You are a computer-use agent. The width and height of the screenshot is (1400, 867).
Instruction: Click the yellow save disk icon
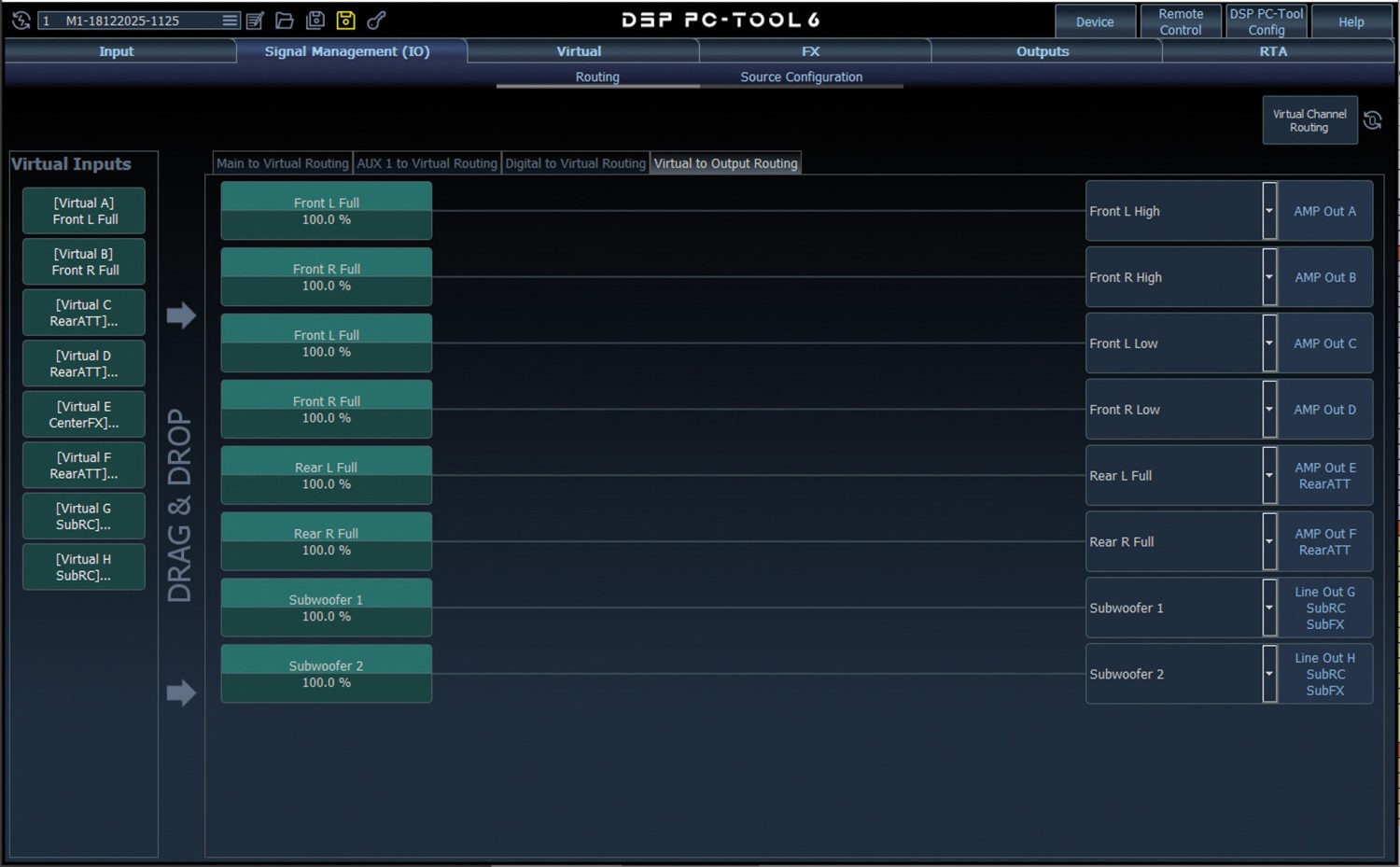(x=345, y=21)
